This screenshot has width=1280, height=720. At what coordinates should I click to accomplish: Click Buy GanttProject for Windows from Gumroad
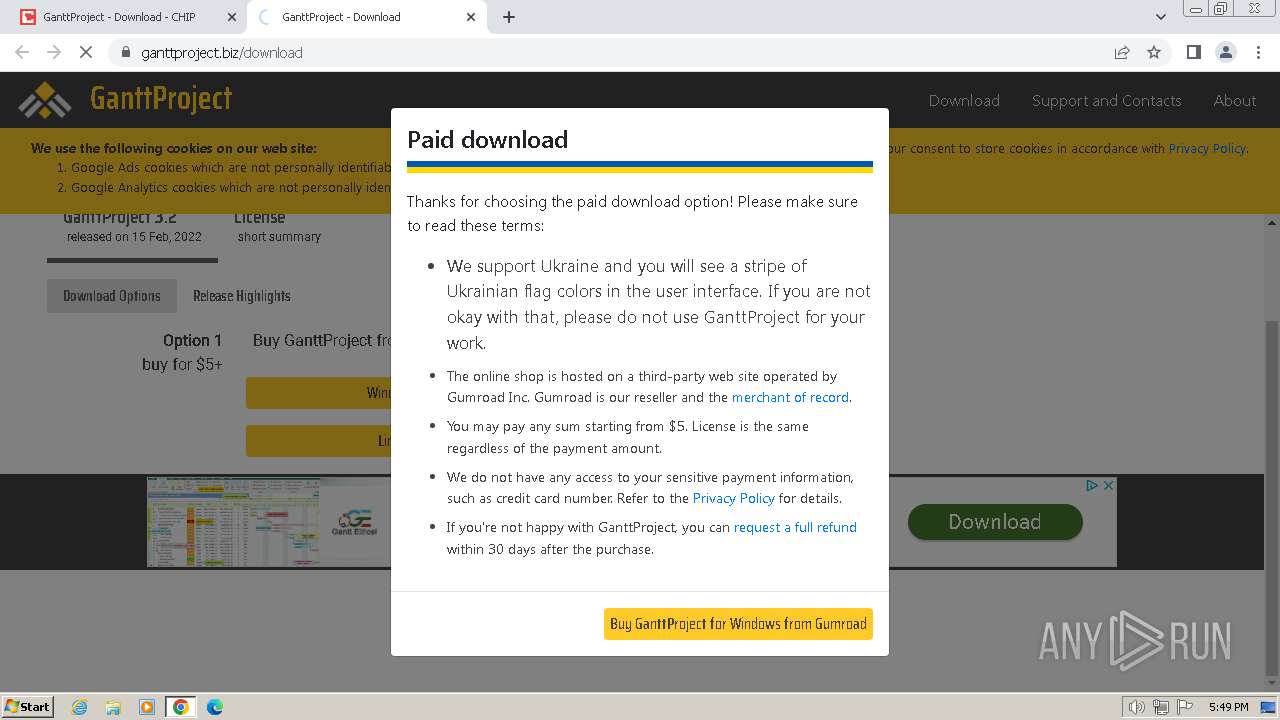coord(738,623)
